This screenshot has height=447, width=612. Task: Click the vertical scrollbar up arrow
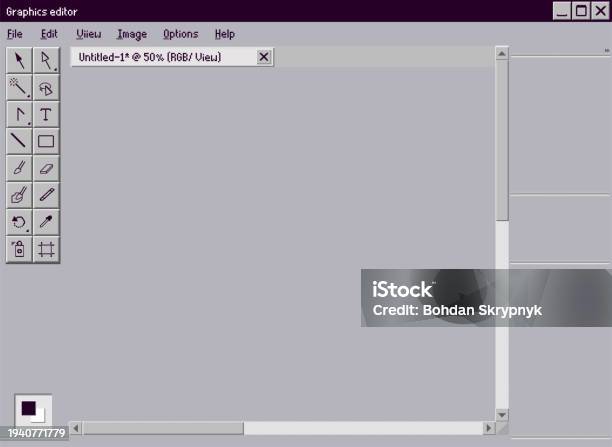coord(502,53)
